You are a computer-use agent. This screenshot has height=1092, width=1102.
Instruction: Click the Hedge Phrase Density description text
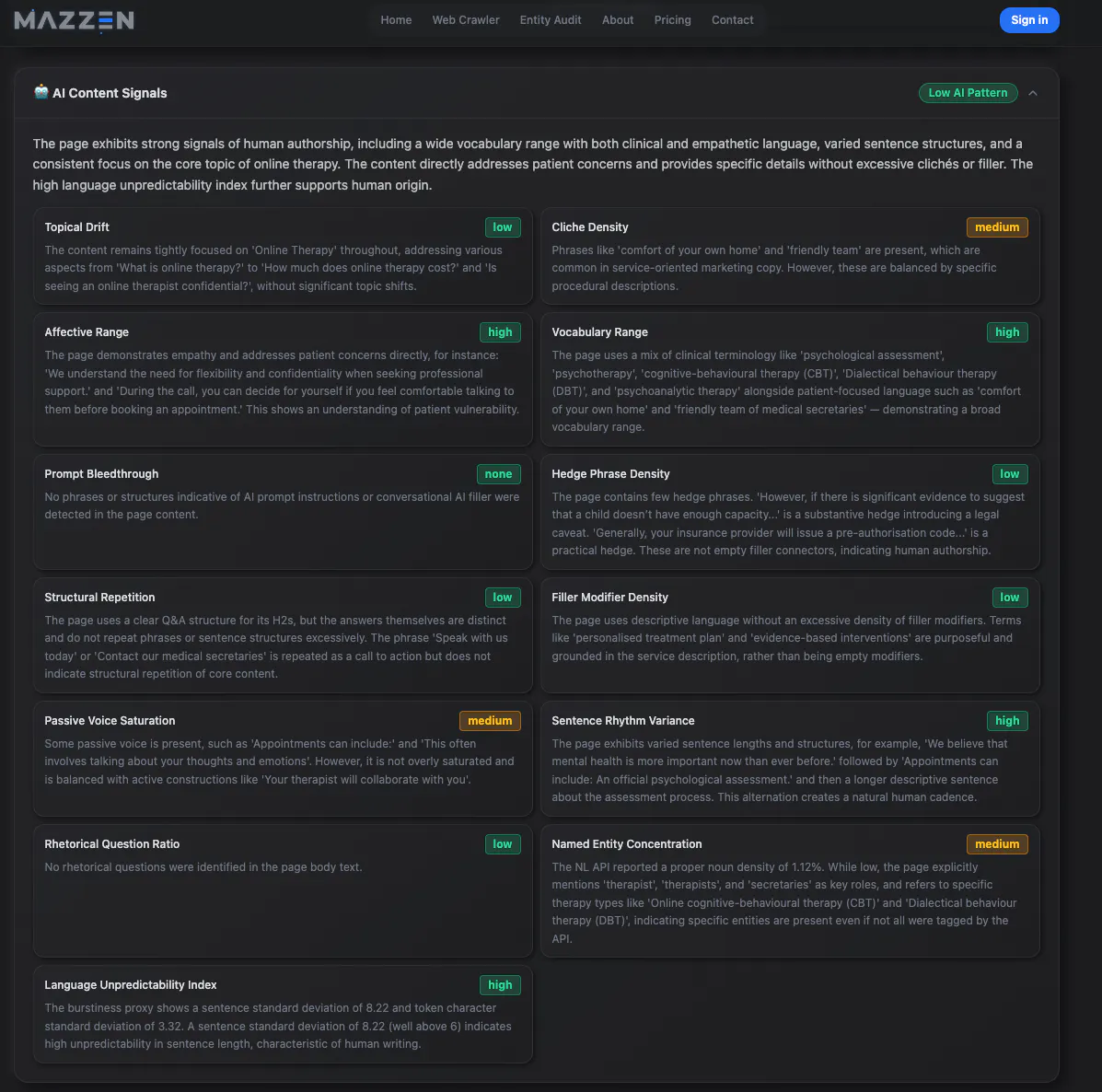coord(788,524)
